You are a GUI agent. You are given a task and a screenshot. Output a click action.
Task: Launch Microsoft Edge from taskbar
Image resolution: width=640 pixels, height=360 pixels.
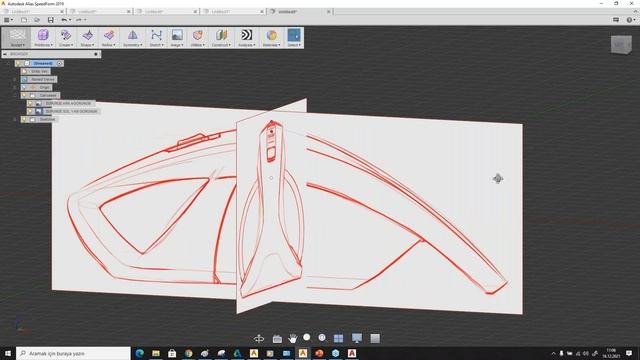point(140,353)
